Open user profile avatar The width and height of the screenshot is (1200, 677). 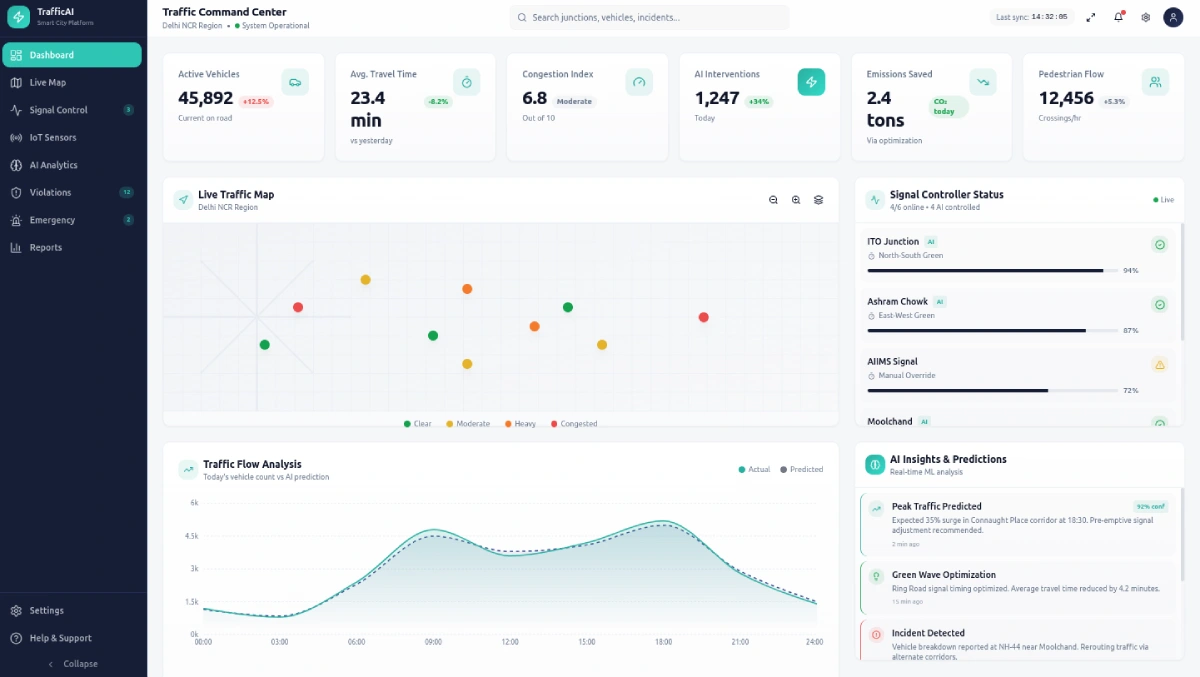1173,17
